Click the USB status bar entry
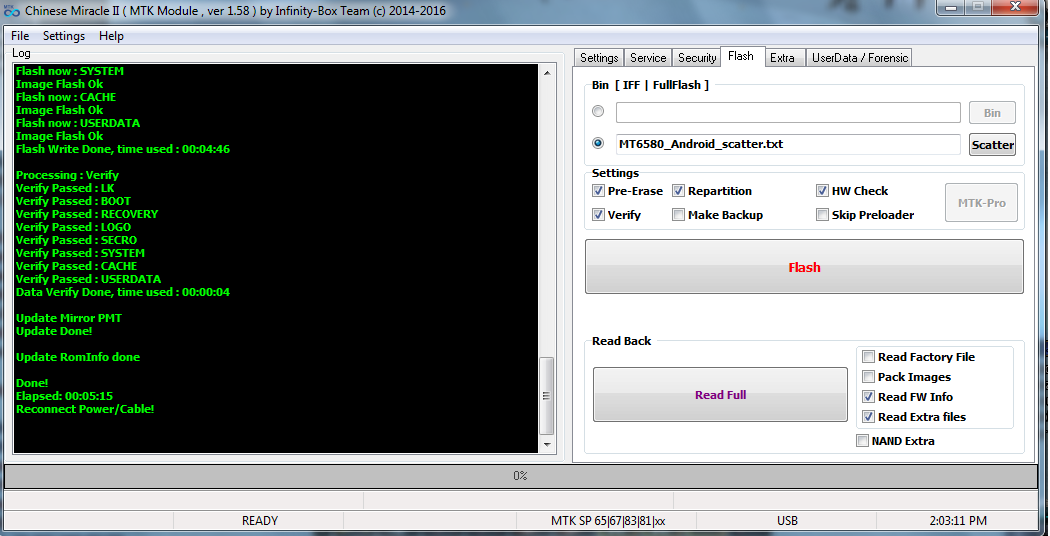The width and height of the screenshot is (1050, 536). tap(787, 521)
